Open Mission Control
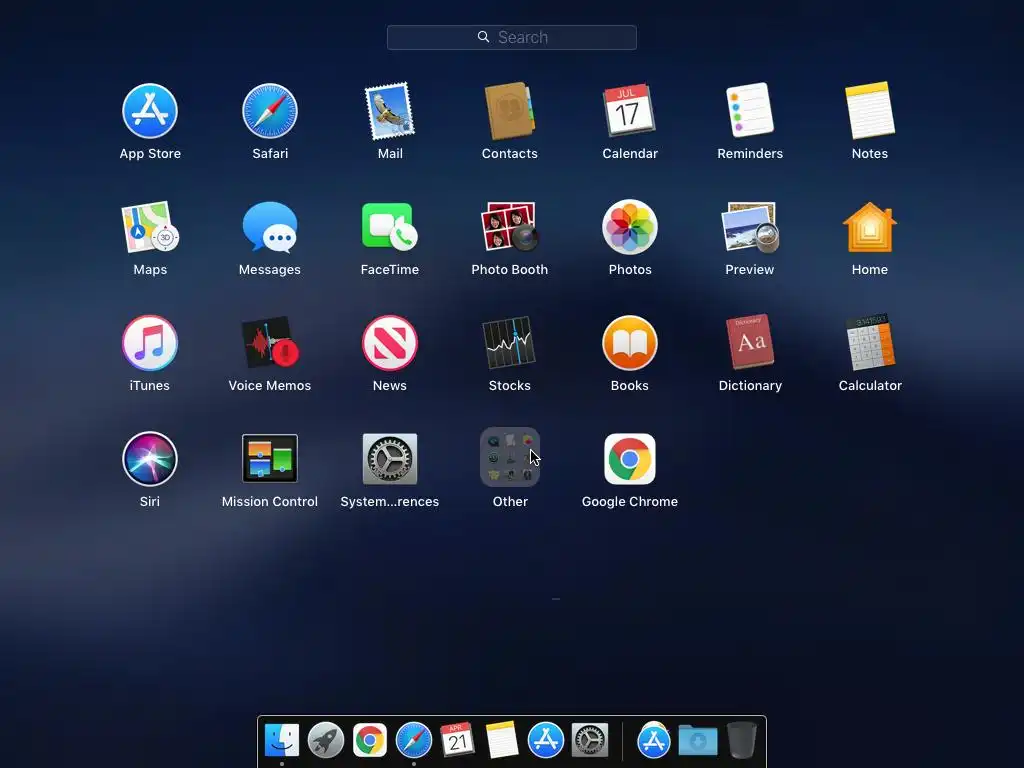 click(x=270, y=458)
